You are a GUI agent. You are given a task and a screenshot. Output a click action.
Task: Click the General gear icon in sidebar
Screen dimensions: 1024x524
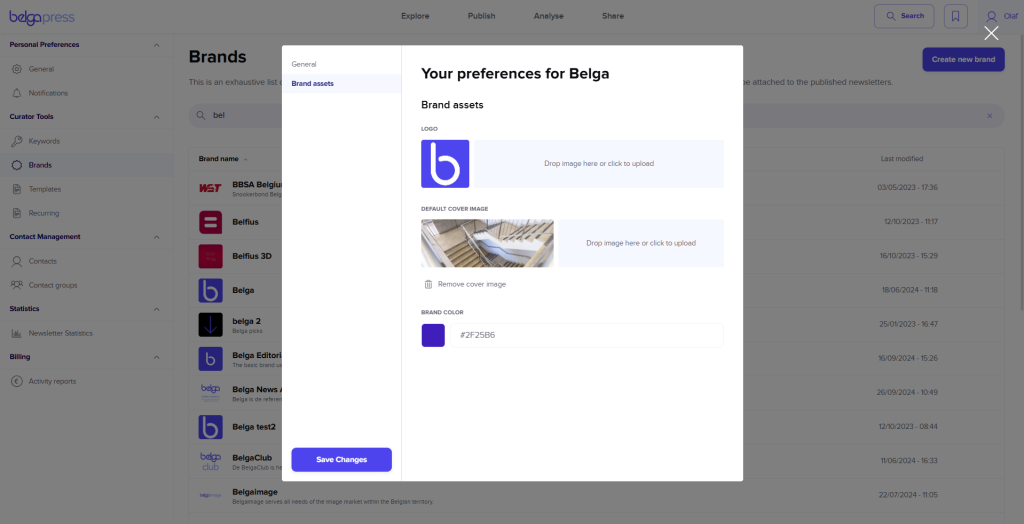click(17, 69)
